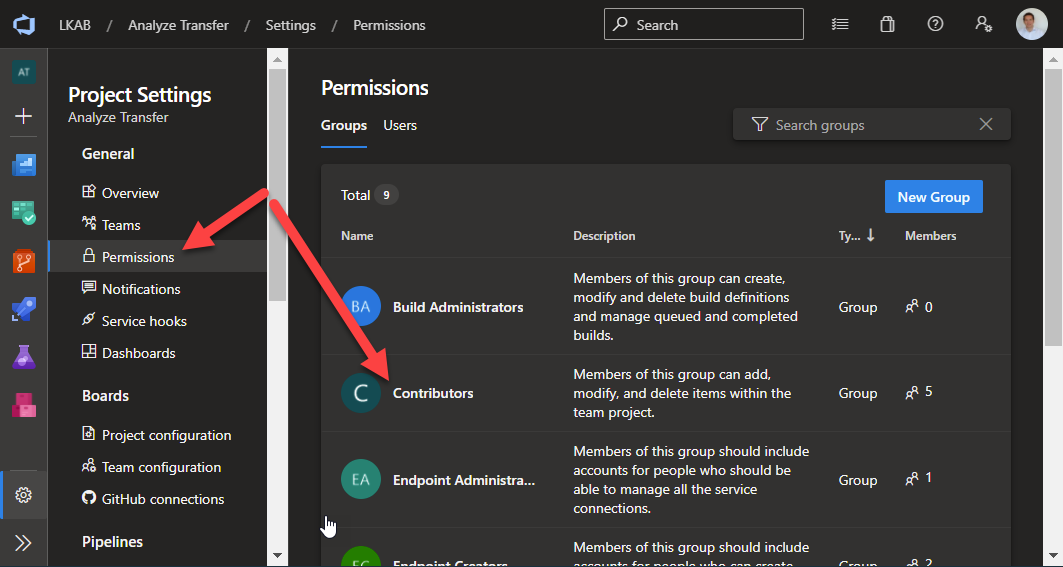Click Pipelines section heading in settings

pyautogui.click(x=113, y=542)
